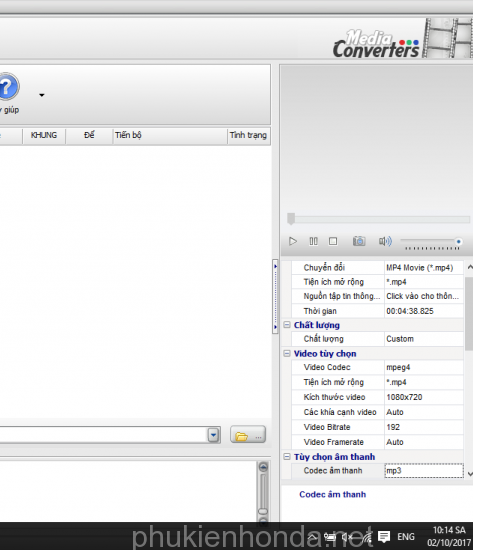Click the Video Framerate value Auto

click(x=424, y=442)
